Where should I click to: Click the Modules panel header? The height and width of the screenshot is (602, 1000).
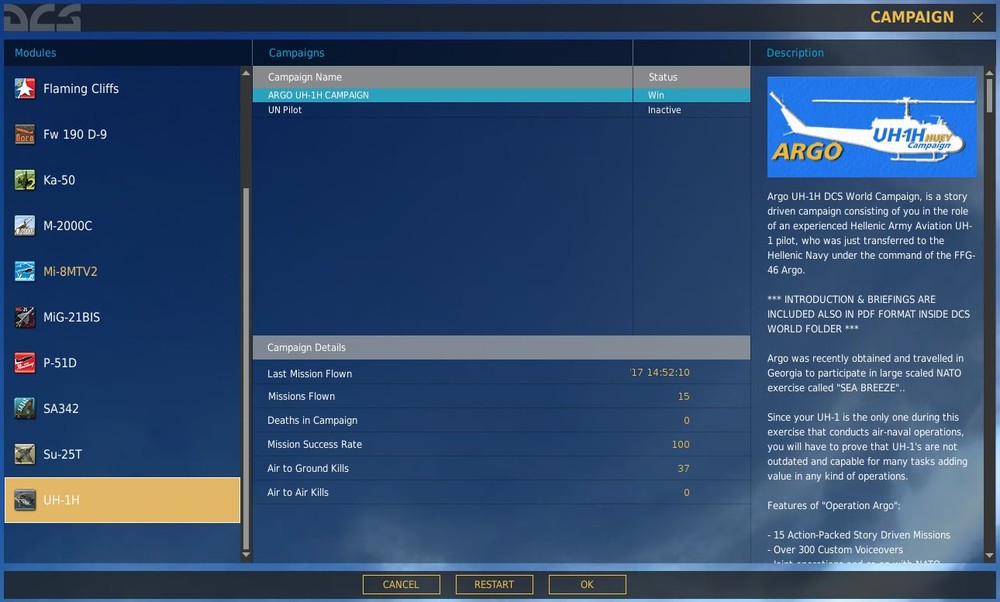[x=128, y=53]
